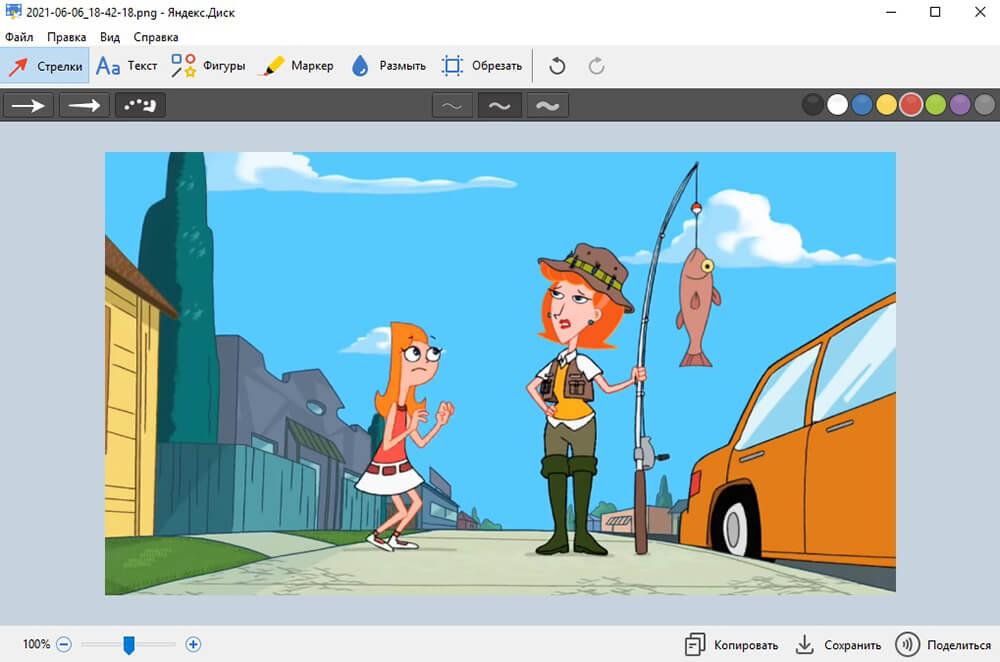The height and width of the screenshot is (662, 1000).
Task: Click Поделиться to share the image
Action: pyautogui.click(x=943, y=645)
